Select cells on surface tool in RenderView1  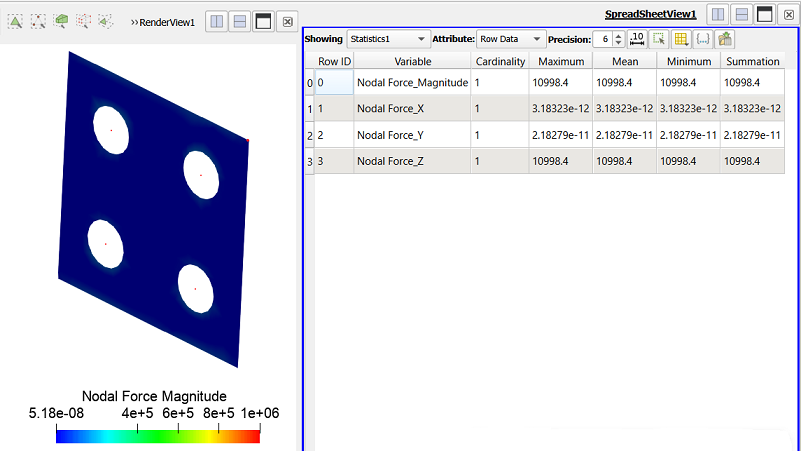[x=15, y=21]
